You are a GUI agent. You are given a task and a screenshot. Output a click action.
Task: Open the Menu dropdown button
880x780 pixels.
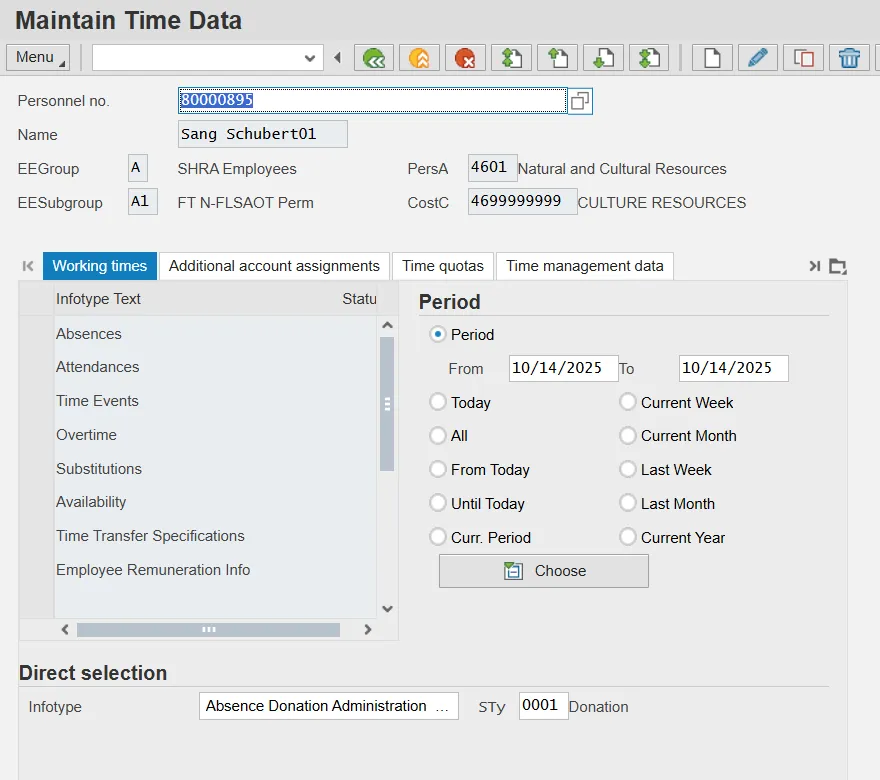pyautogui.click(x=38, y=58)
